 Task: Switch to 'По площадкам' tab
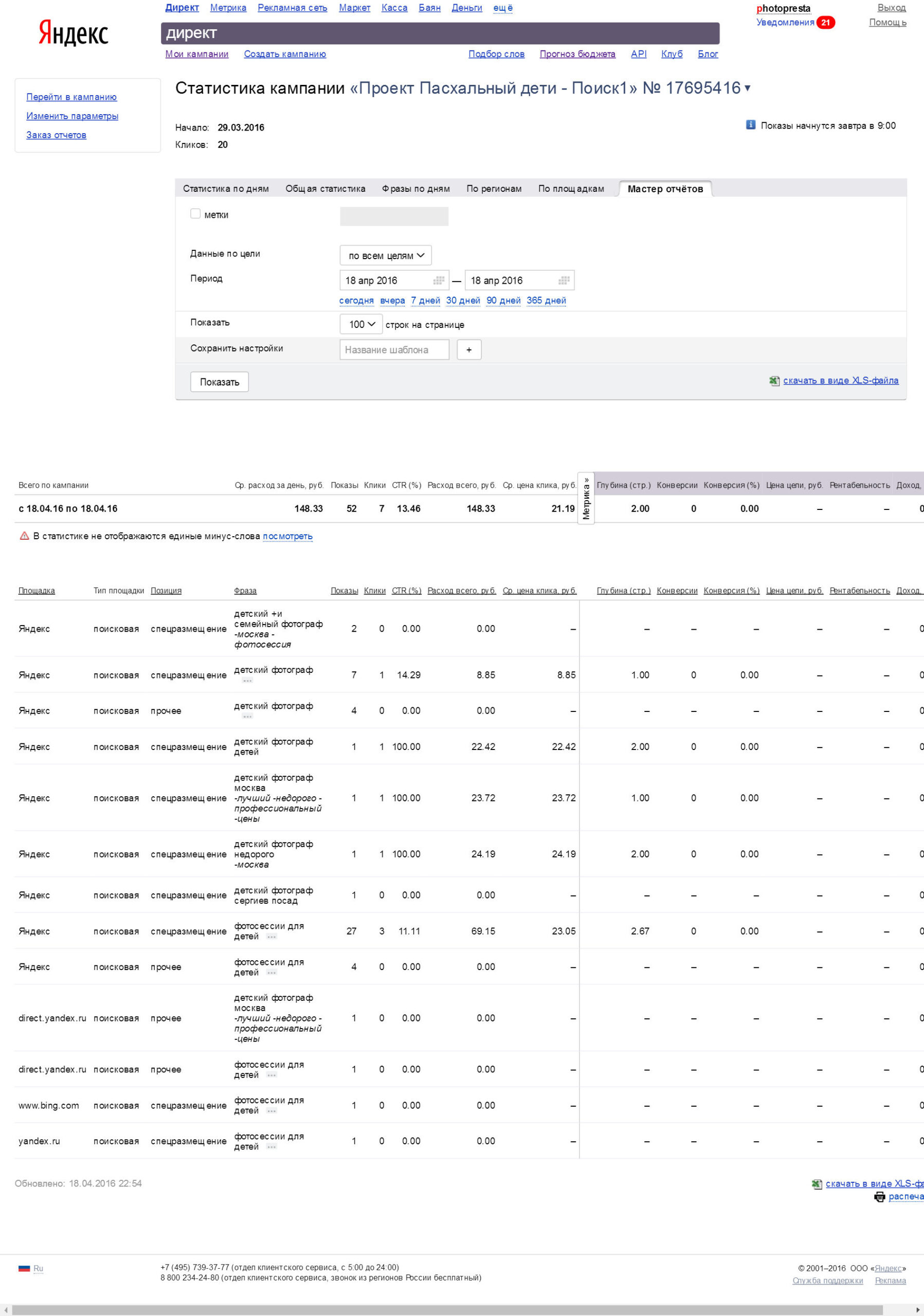click(x=571, y=189)
